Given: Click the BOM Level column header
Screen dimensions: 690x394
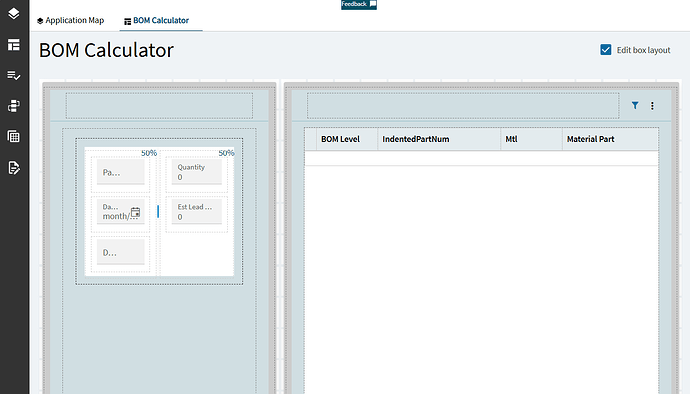Looking at the screenshot, I should click(x=347, y=139).
